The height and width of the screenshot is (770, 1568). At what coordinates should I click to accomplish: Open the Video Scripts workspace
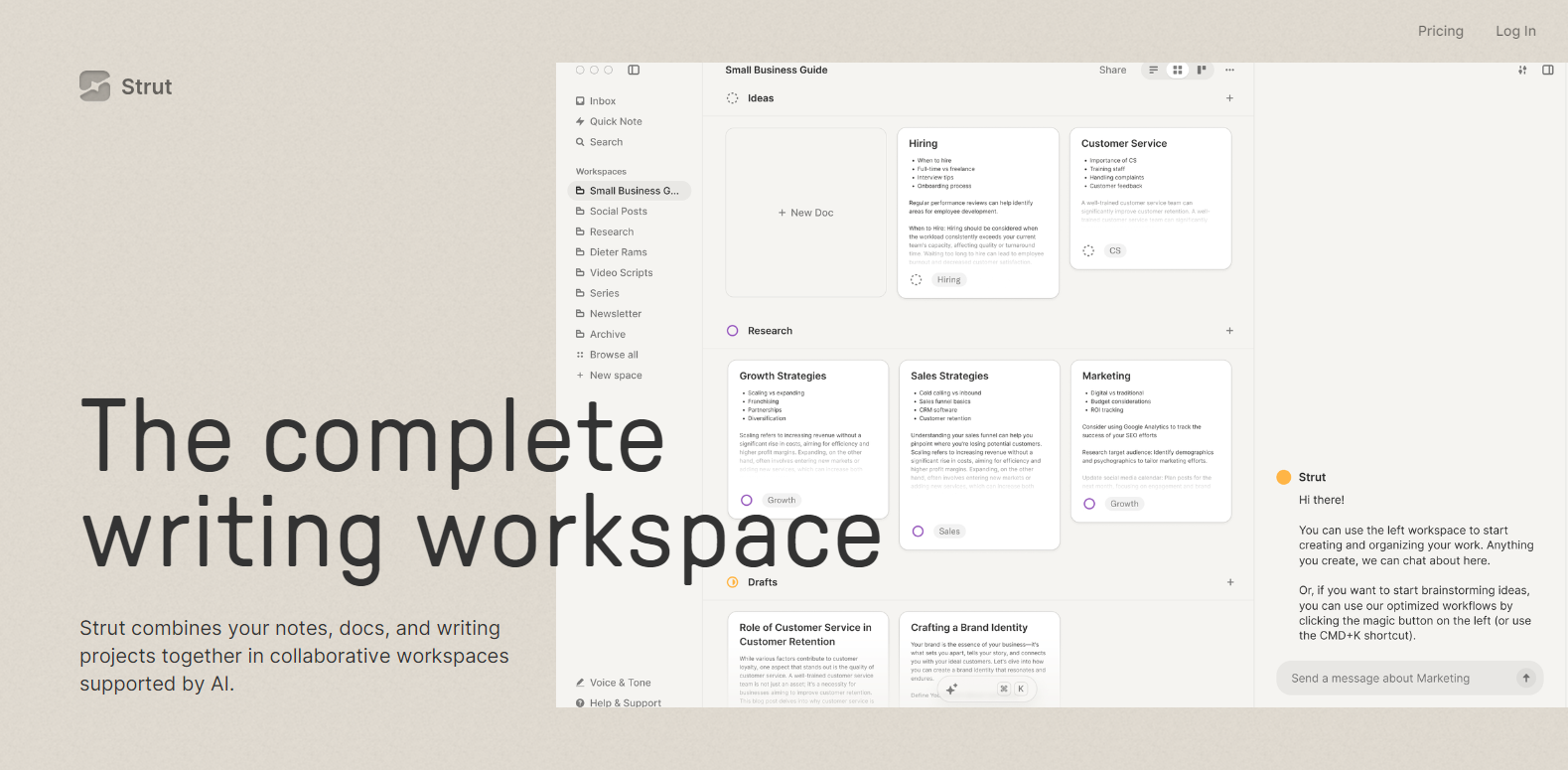click(x=615, y=273)
